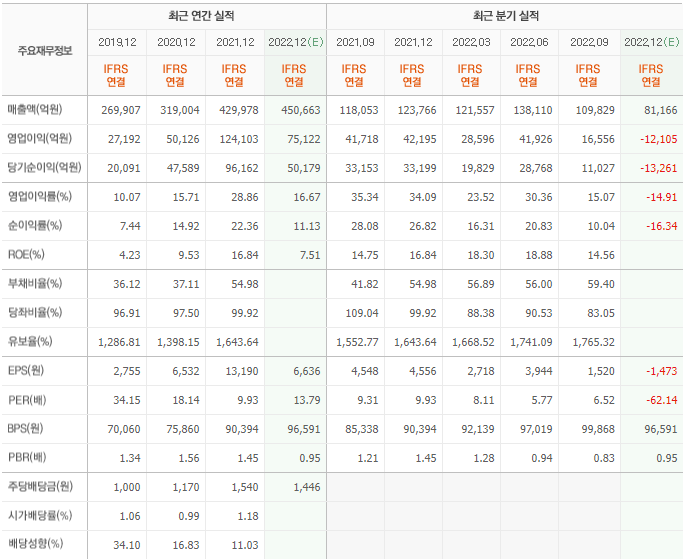Click sales value 319,004
Image resolution: width=688 pixels, height=559 pixels.
click(x=179, y=110)
